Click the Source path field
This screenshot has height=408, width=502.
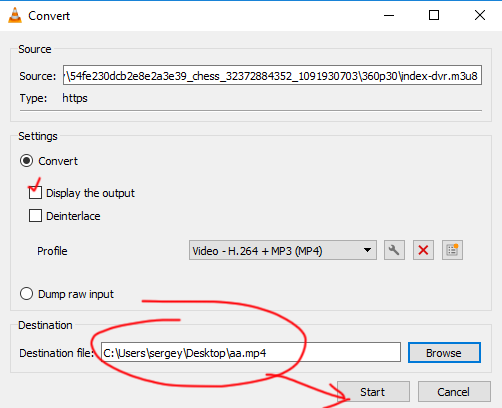(272, 75)
